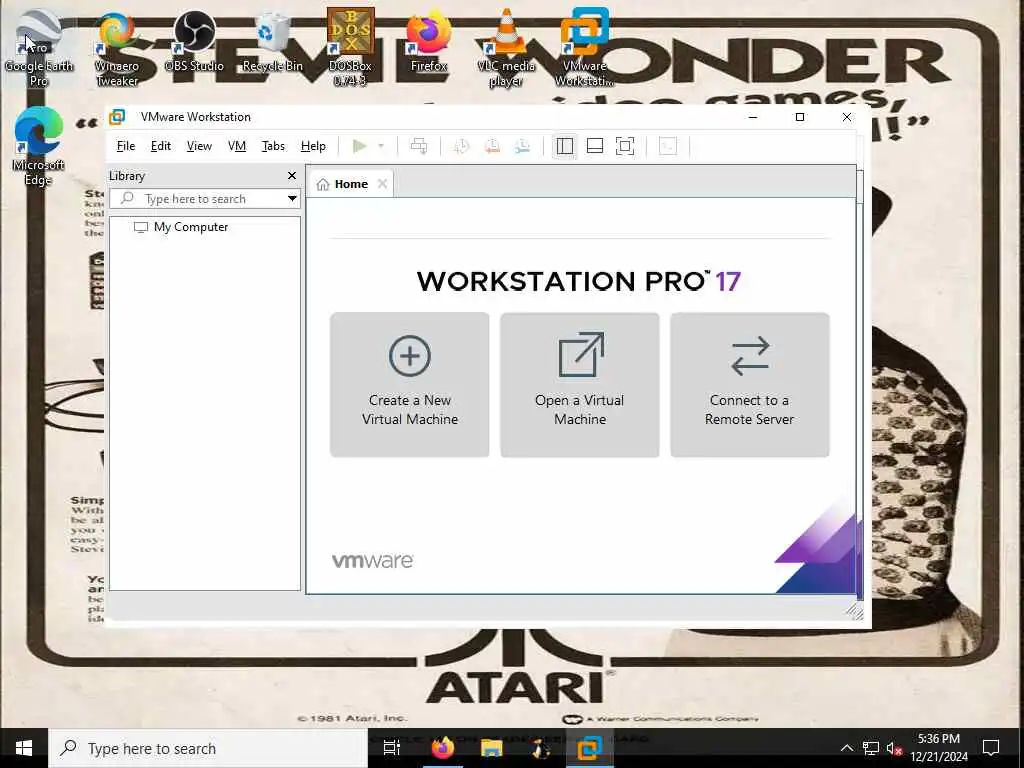Open the File menu
The width and height of the screenshot is (1024, 768).
[x=125, y=146]
